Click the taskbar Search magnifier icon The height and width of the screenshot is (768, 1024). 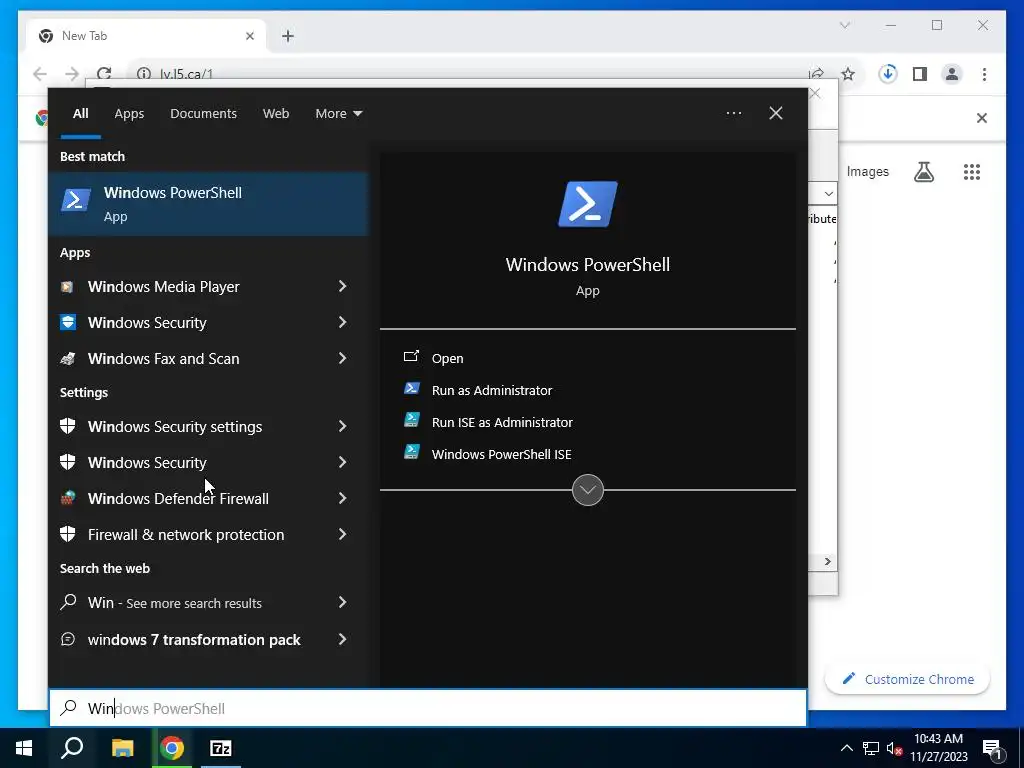[72, 748]
